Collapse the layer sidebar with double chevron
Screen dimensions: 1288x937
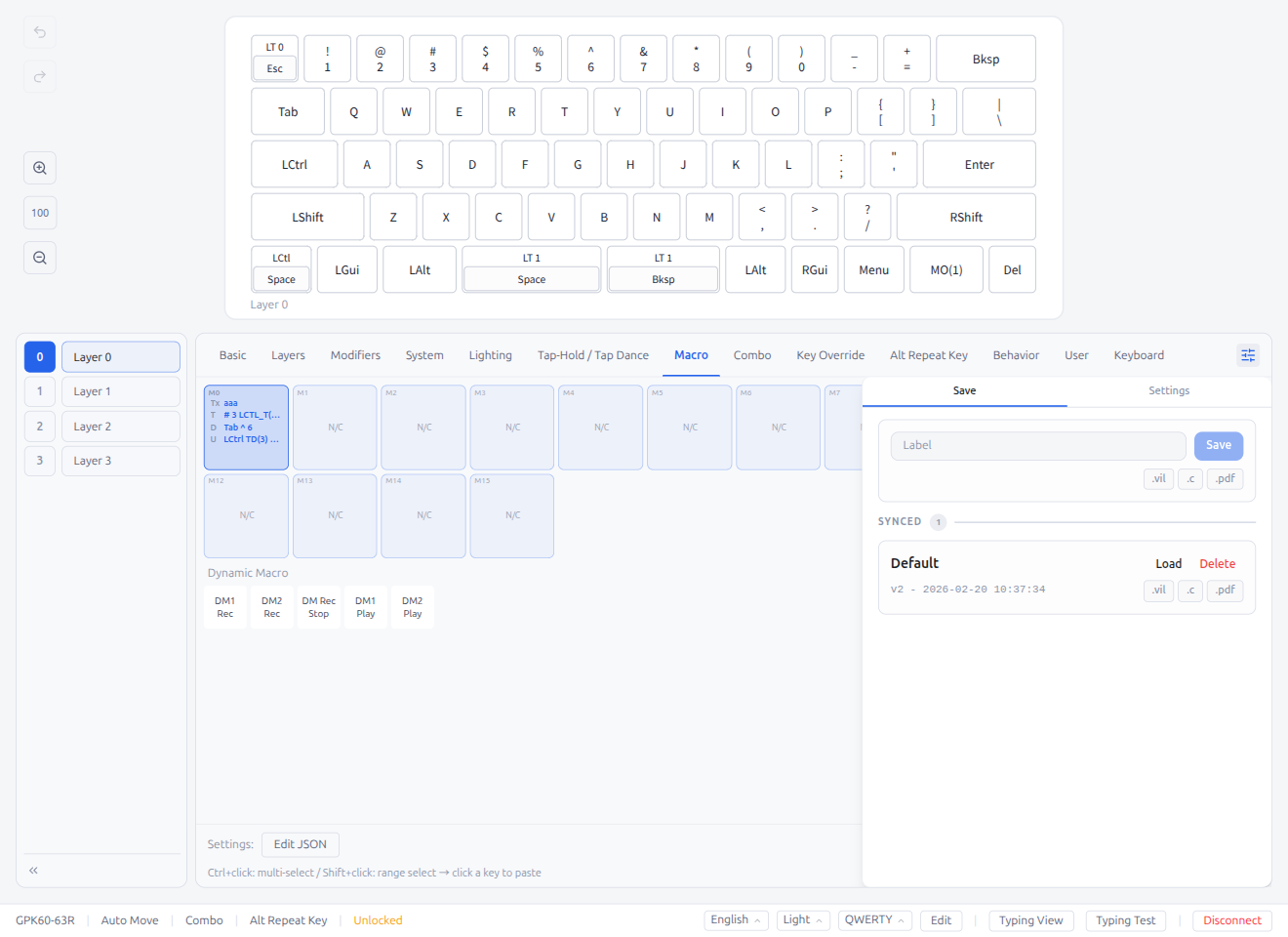click(33, 870)
